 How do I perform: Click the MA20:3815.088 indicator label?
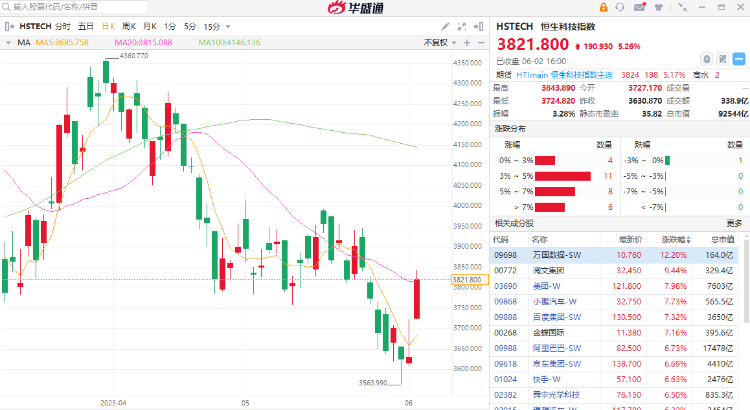pos(143,43)
